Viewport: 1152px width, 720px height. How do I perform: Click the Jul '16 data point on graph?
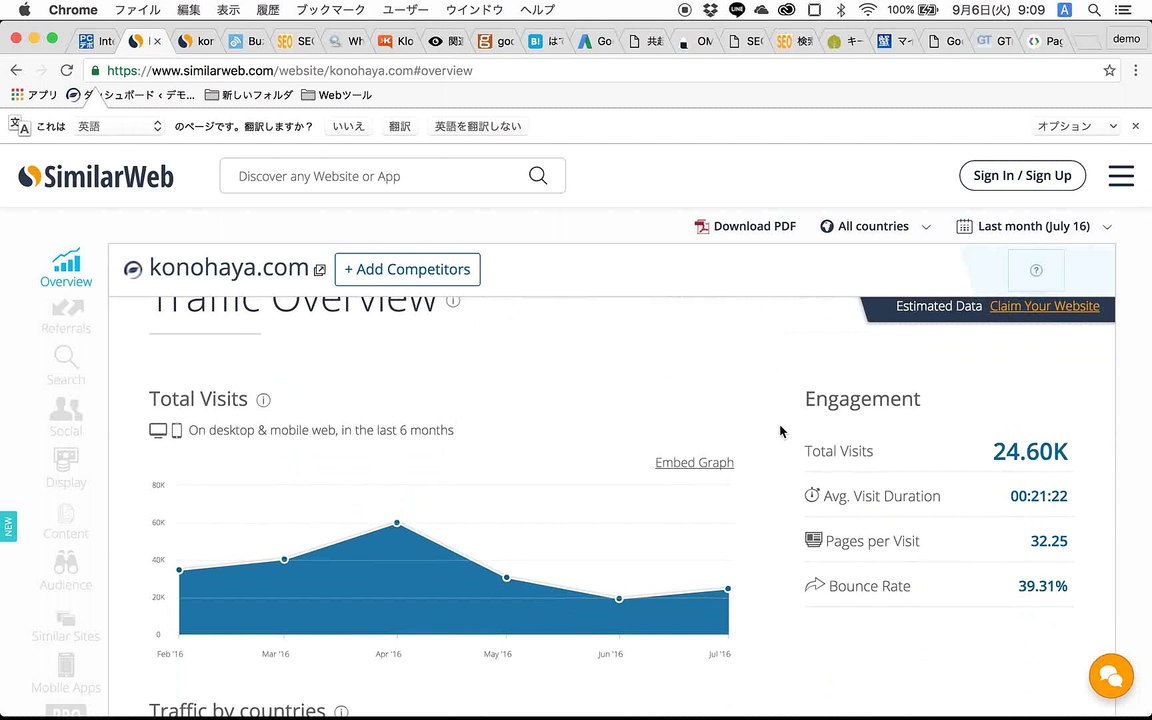727,588
